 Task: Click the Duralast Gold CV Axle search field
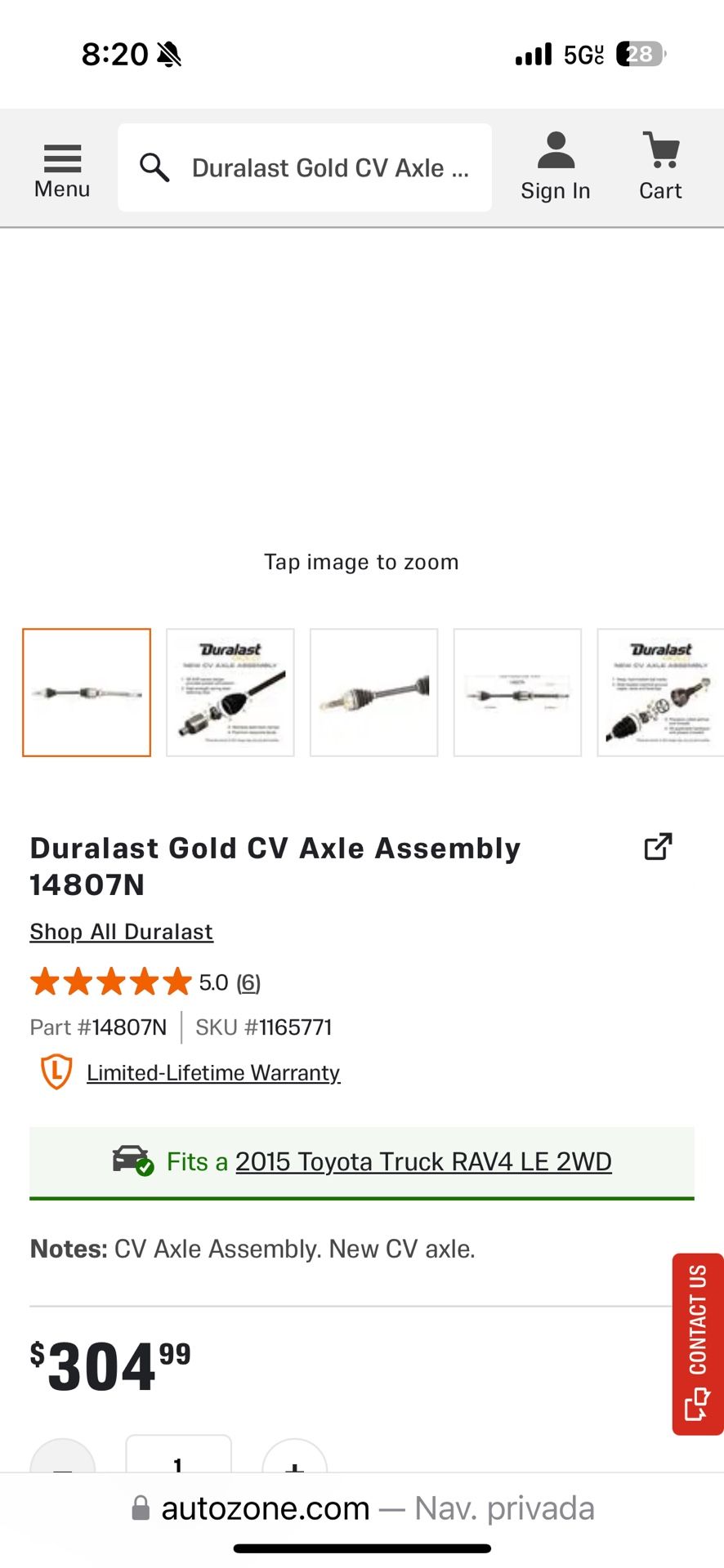(x=330, y=168)
